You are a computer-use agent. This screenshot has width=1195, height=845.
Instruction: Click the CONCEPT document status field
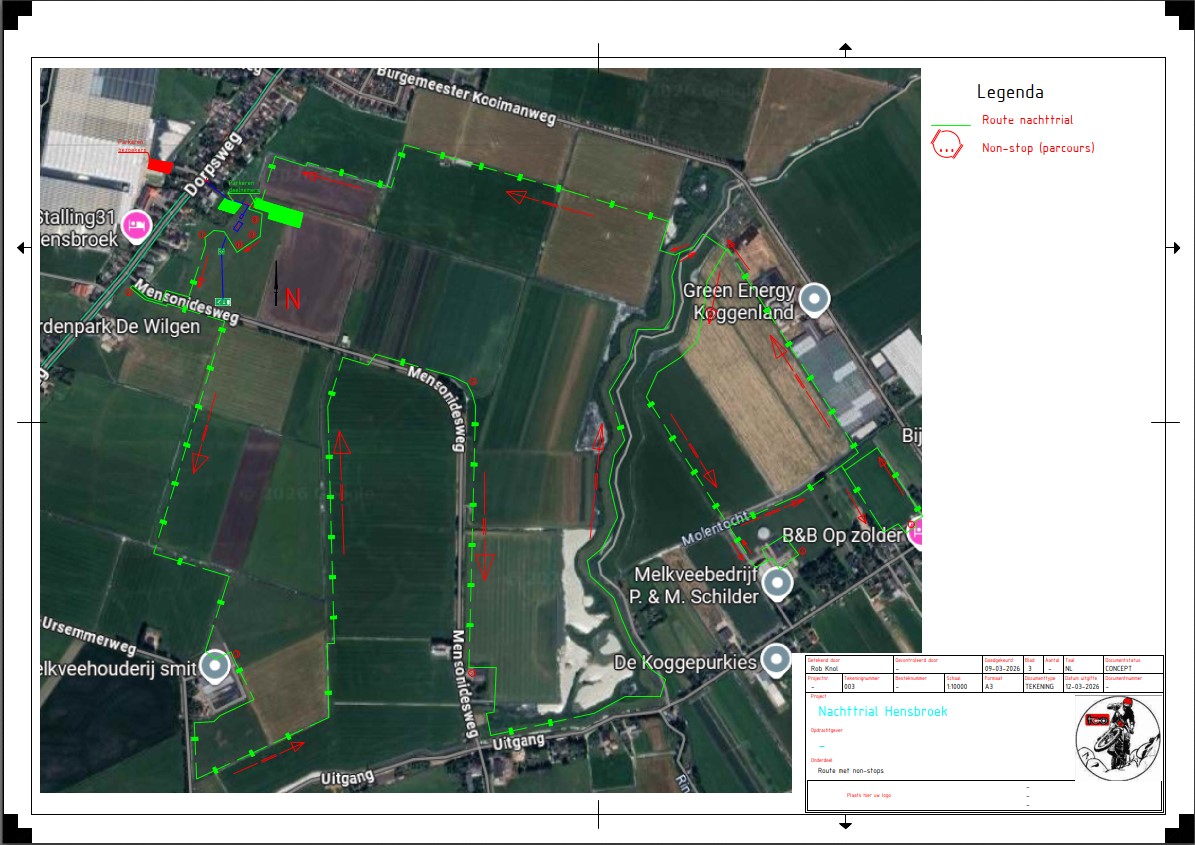coord(1119,669)
